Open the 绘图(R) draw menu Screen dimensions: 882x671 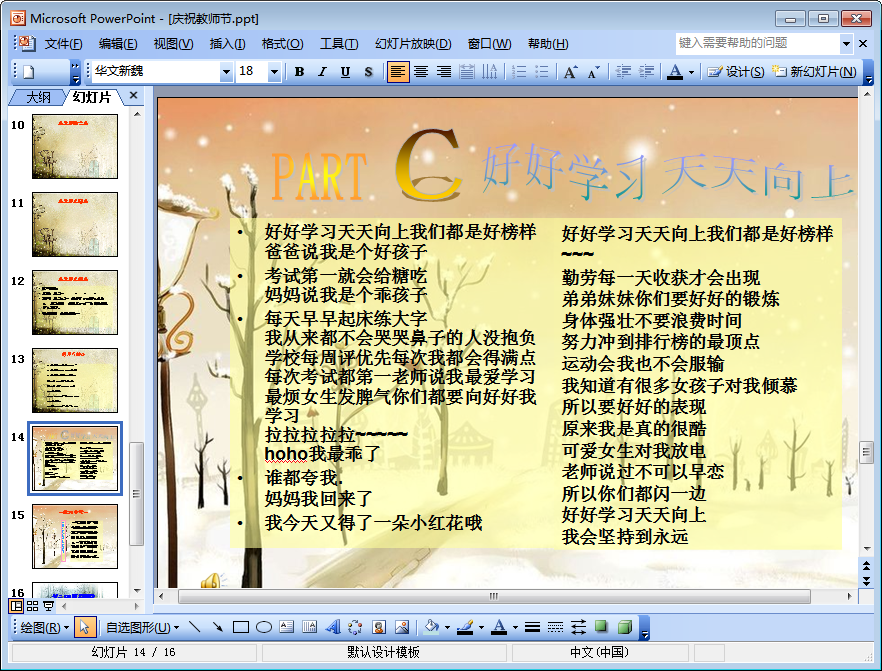point(44,627)
